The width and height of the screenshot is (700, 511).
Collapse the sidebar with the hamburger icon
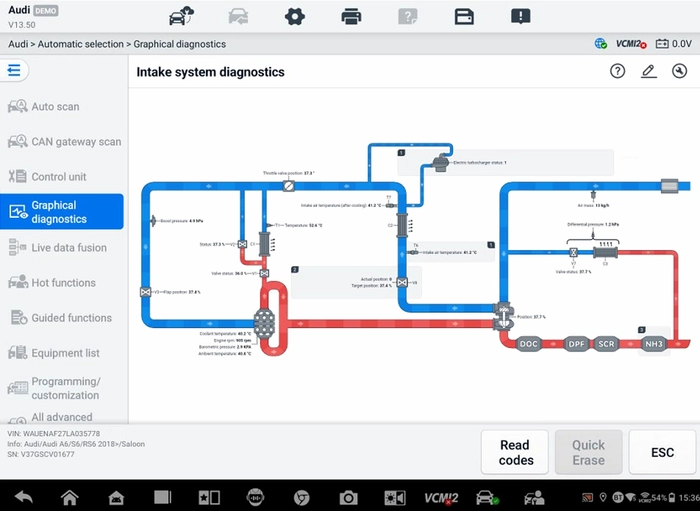click(x=14, y=70)
